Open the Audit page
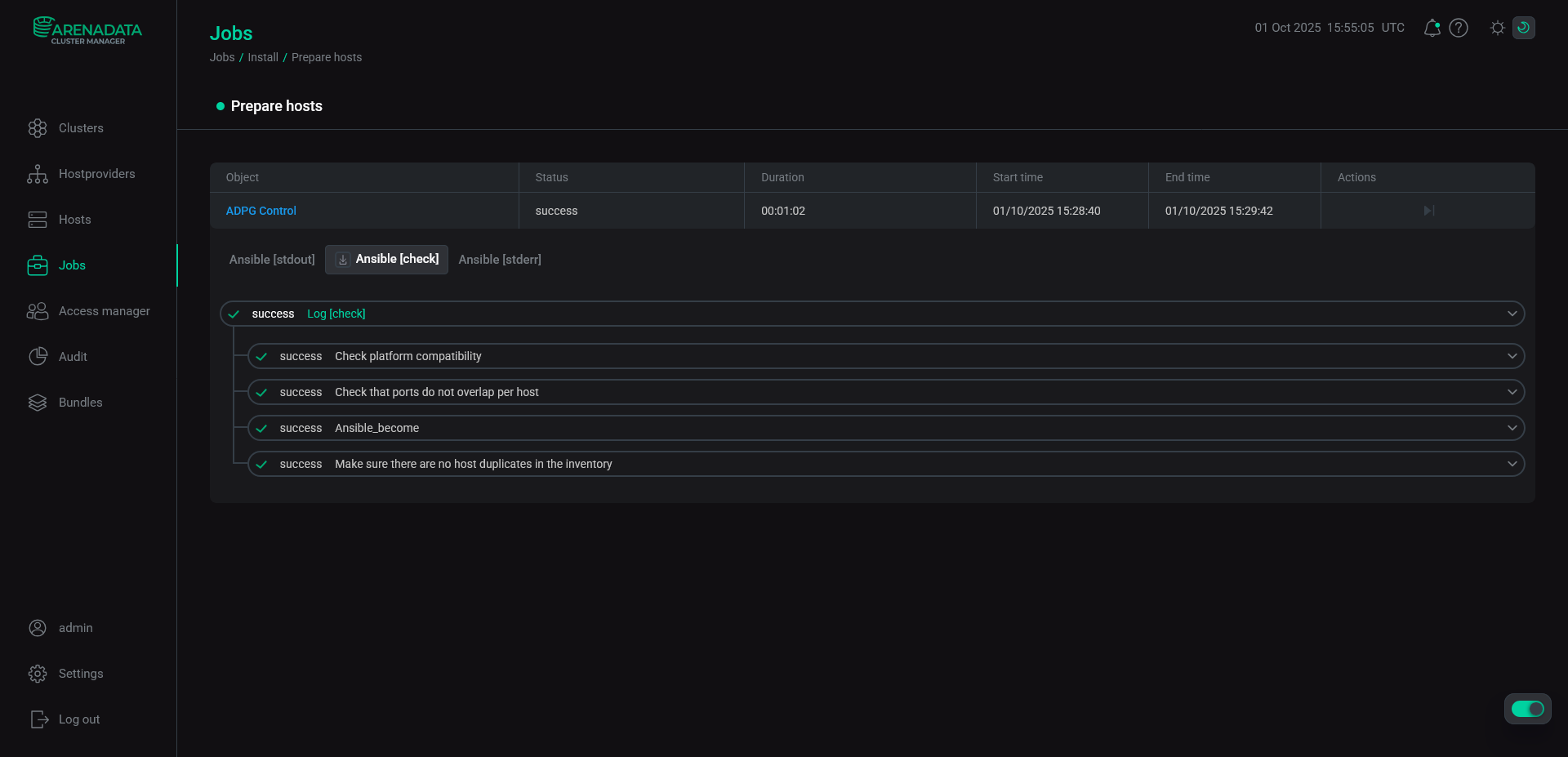The height and width of the screenshot is (757, 1568). pyautogui.click(x=73, y=357)
